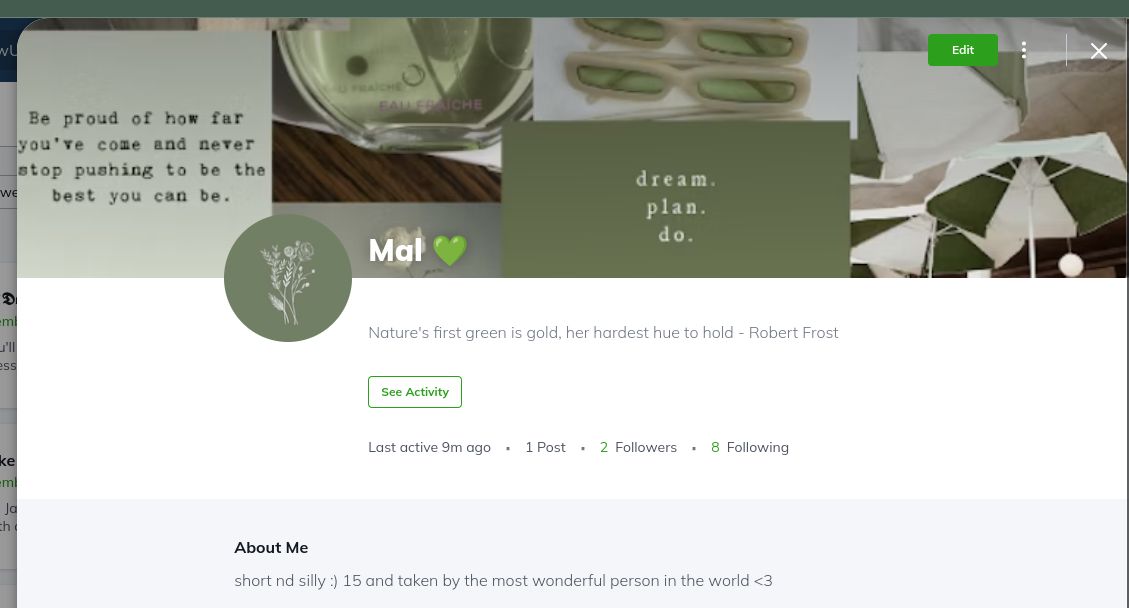Open the 2 Followers list

click(x=638, y=447)
